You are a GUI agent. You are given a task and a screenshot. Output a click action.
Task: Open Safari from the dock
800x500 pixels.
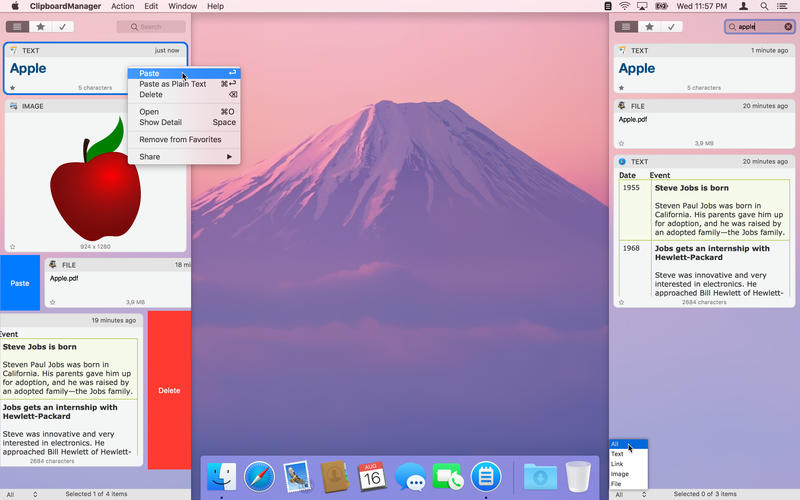[x=259, y=476]
